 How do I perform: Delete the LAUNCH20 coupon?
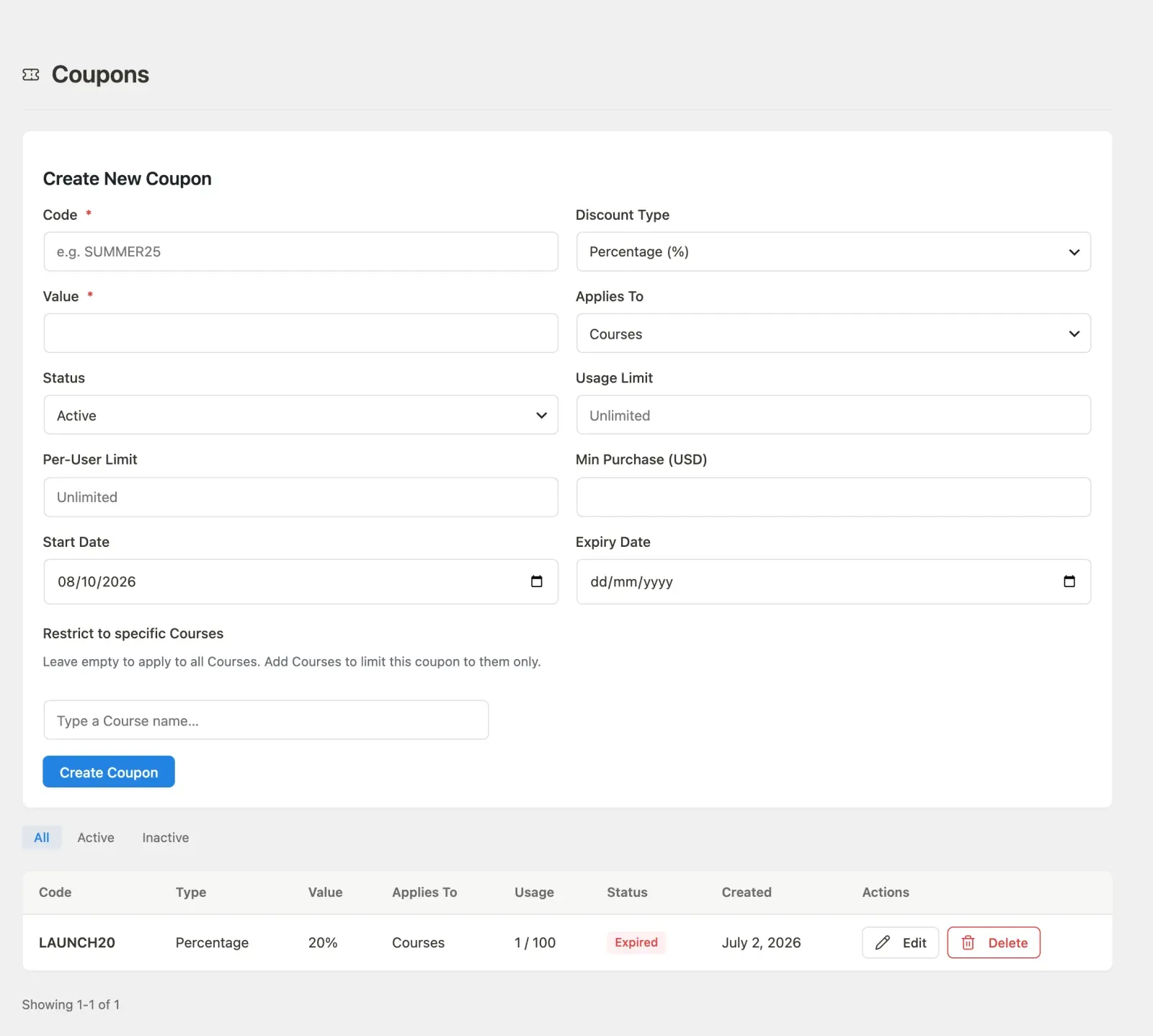[994, 942]
